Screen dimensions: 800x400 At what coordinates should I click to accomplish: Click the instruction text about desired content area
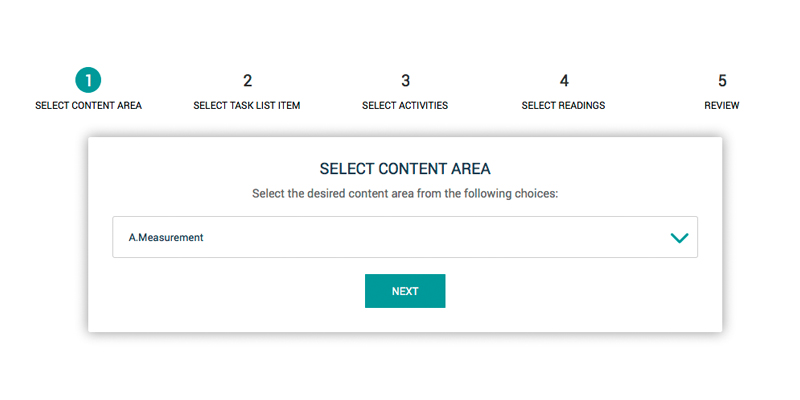click(x=405, y=193)
